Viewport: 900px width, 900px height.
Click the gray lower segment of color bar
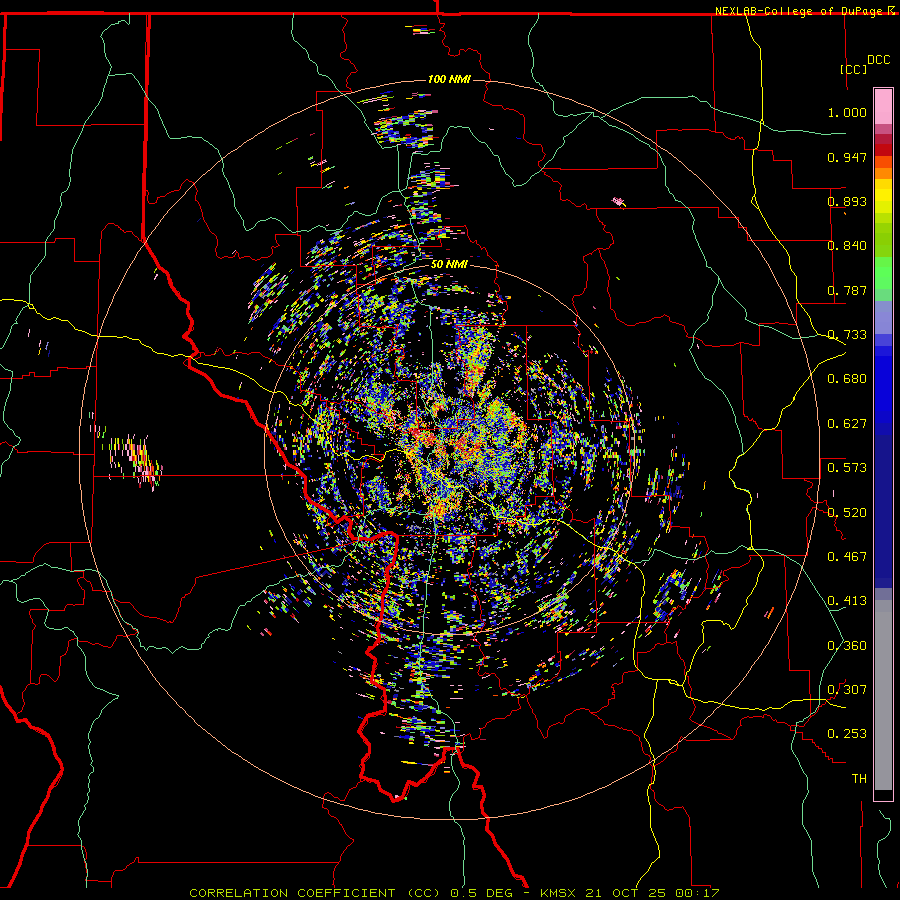[883, 695]
